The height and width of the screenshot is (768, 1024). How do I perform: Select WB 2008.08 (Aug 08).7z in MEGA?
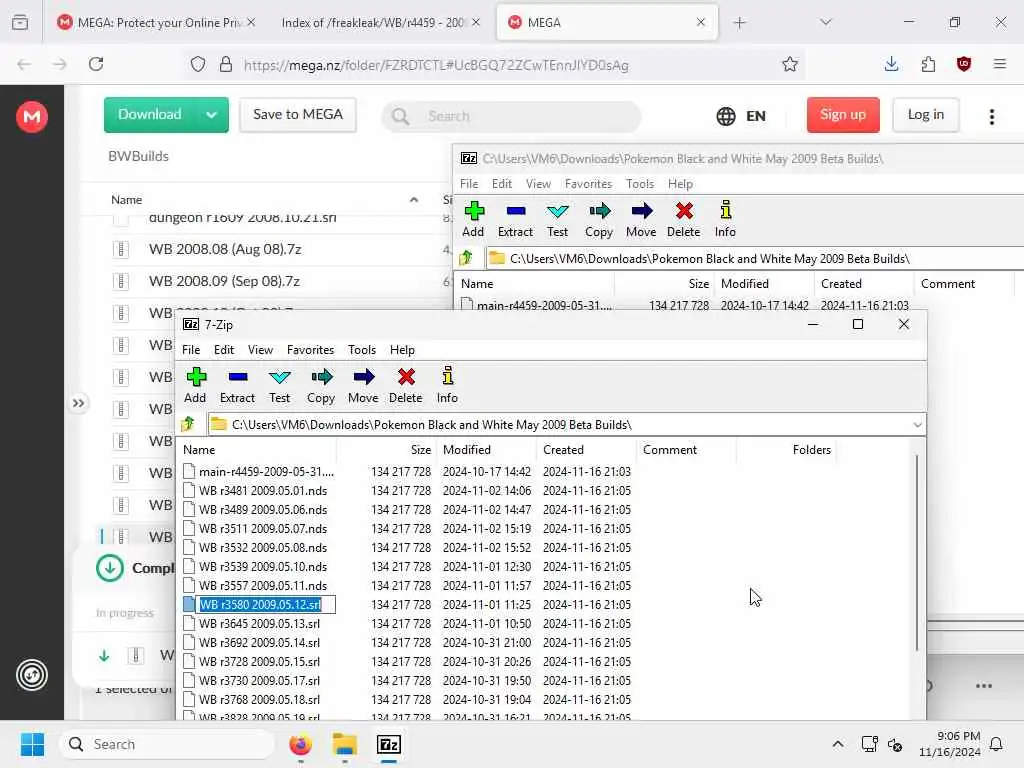point(225,249)
